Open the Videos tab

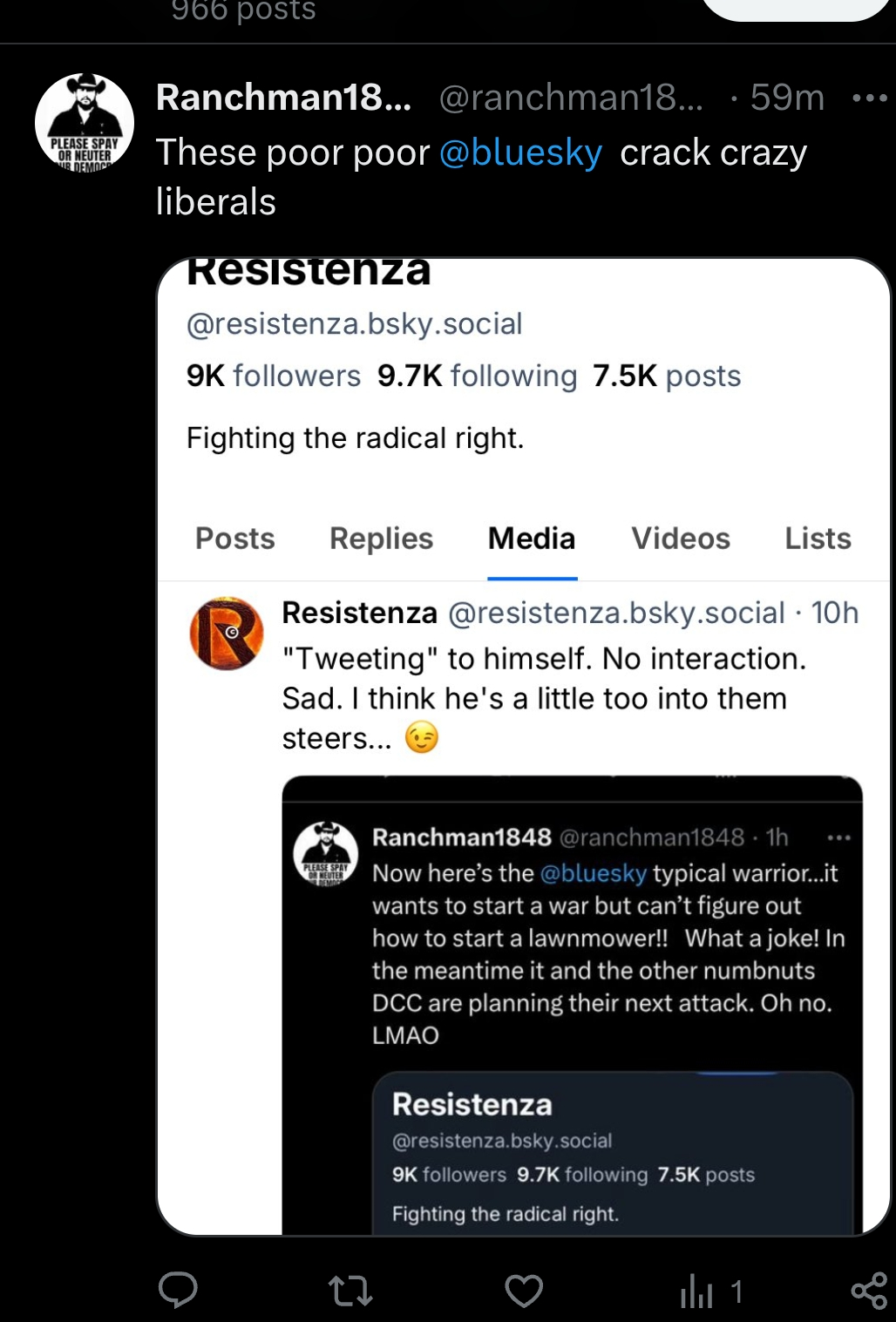pos(681,539)
